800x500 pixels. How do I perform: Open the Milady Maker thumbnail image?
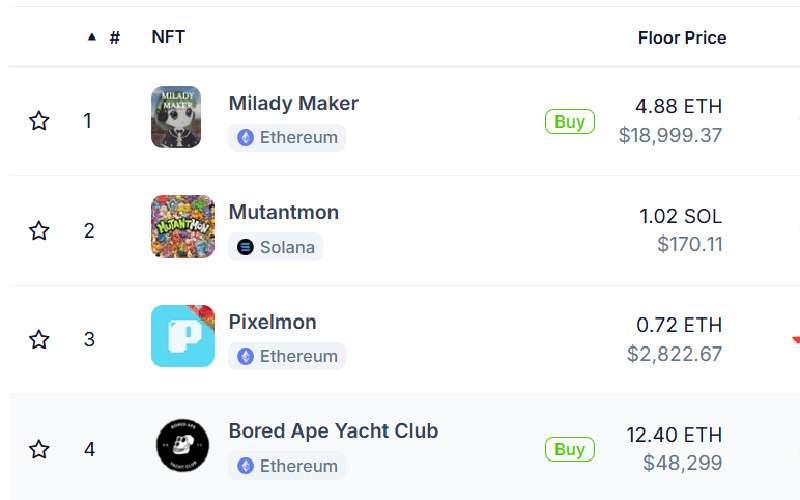click(176, 117)
